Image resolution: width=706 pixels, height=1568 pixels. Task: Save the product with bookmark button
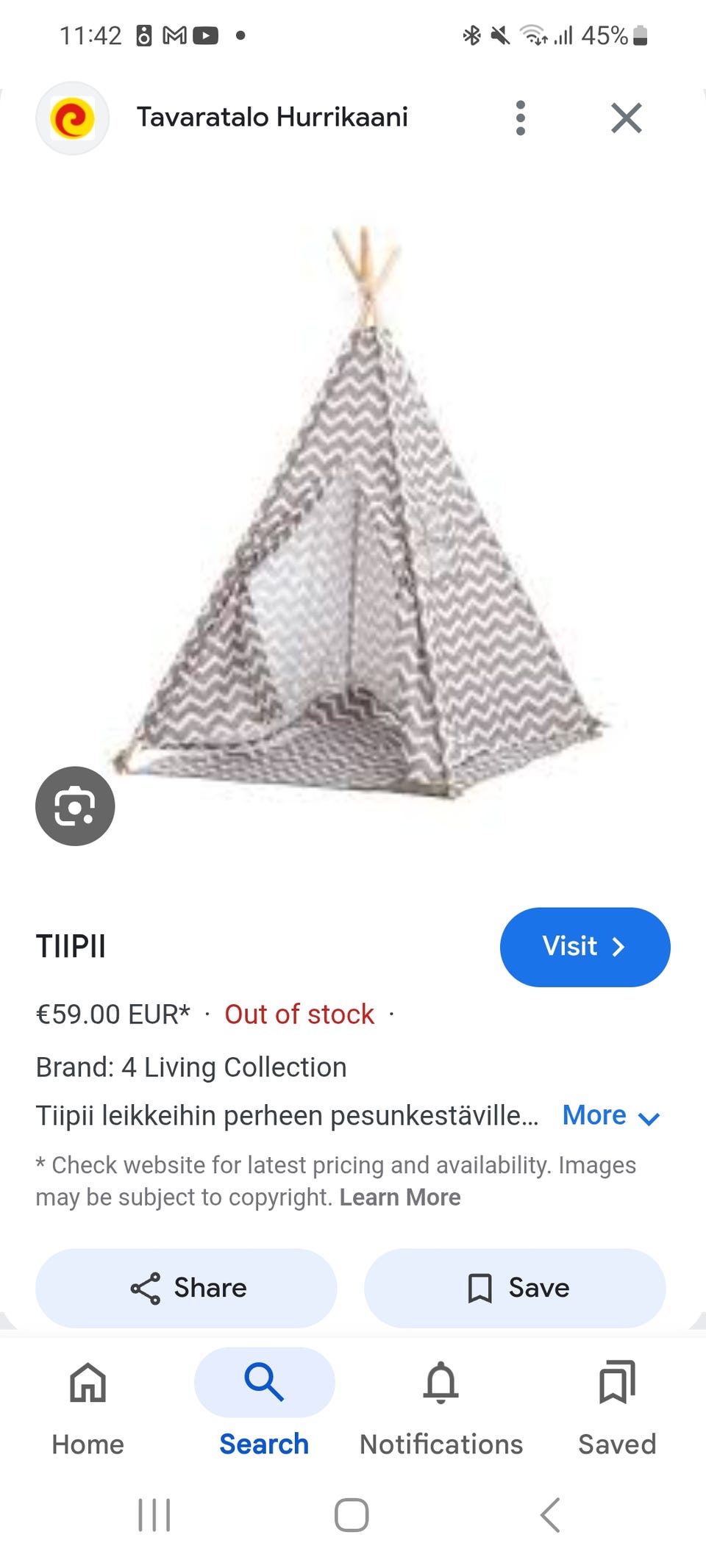[x=515, y=1288]
